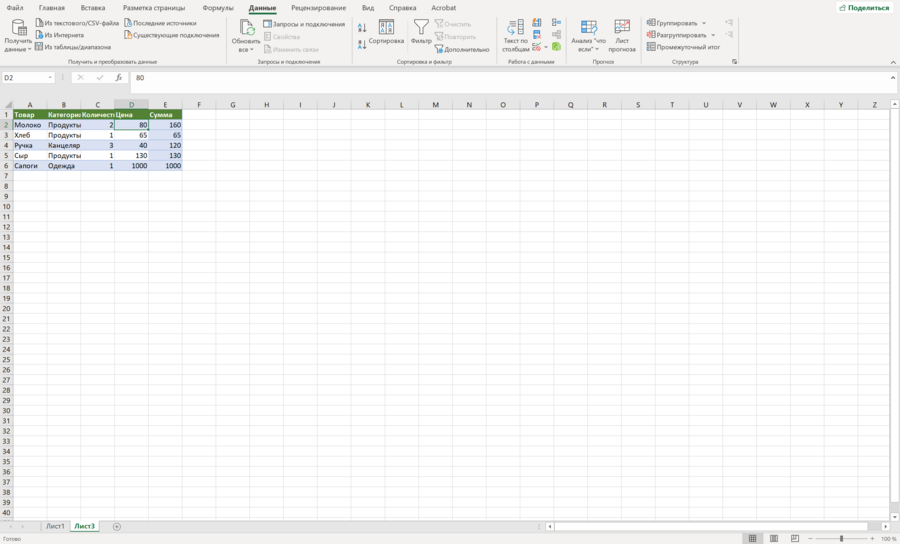Image resolution: width=900 pixels, height=544 pixels.
Task: Open the Name Box dropdown arrow
Action: pos(50,77)
